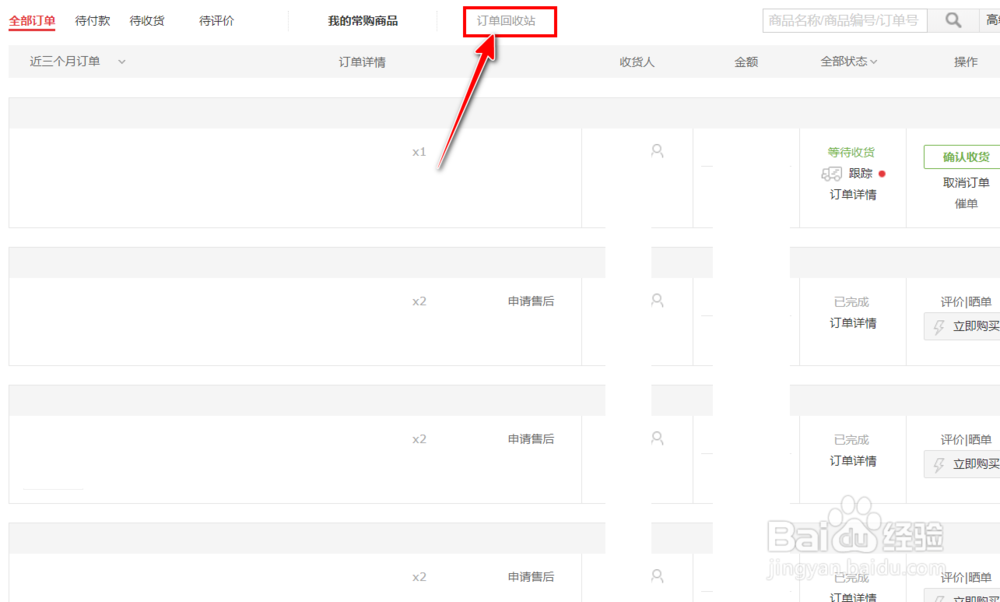
Task: Click recipient person icon in first completed order
Action: 657,300
